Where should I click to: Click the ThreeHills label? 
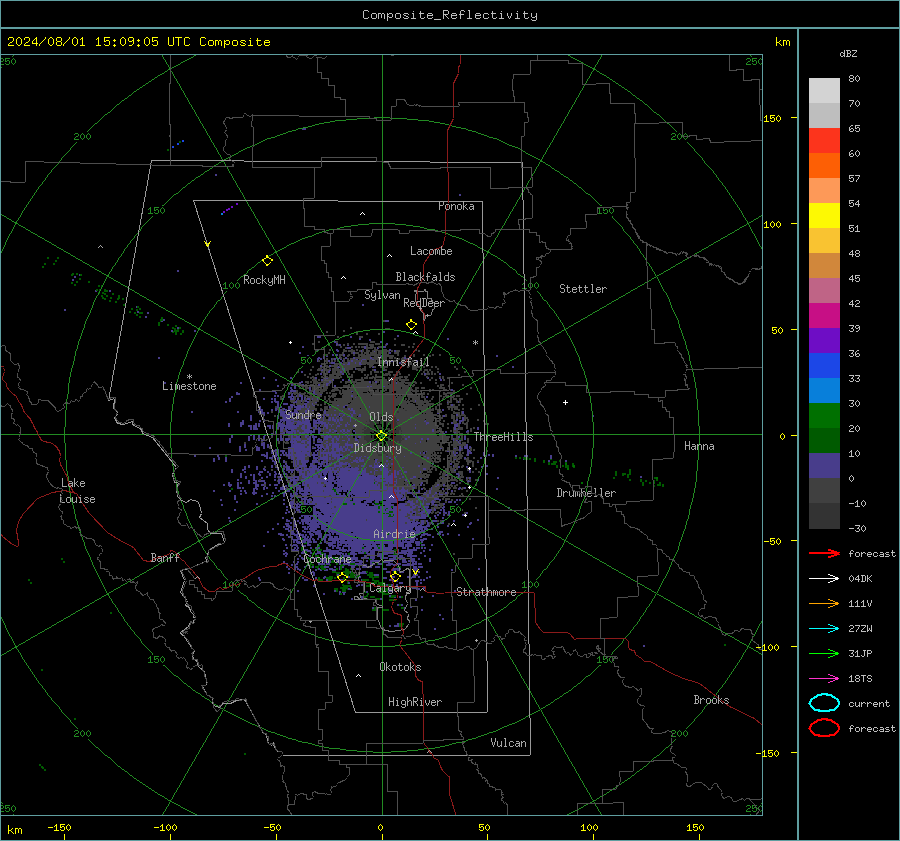click(x=503, y=437)
